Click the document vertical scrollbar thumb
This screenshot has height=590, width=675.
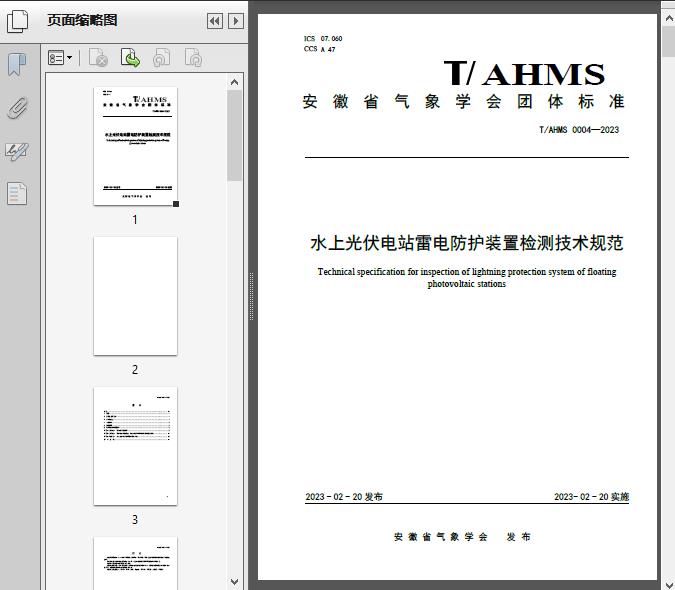click(669, 42)
